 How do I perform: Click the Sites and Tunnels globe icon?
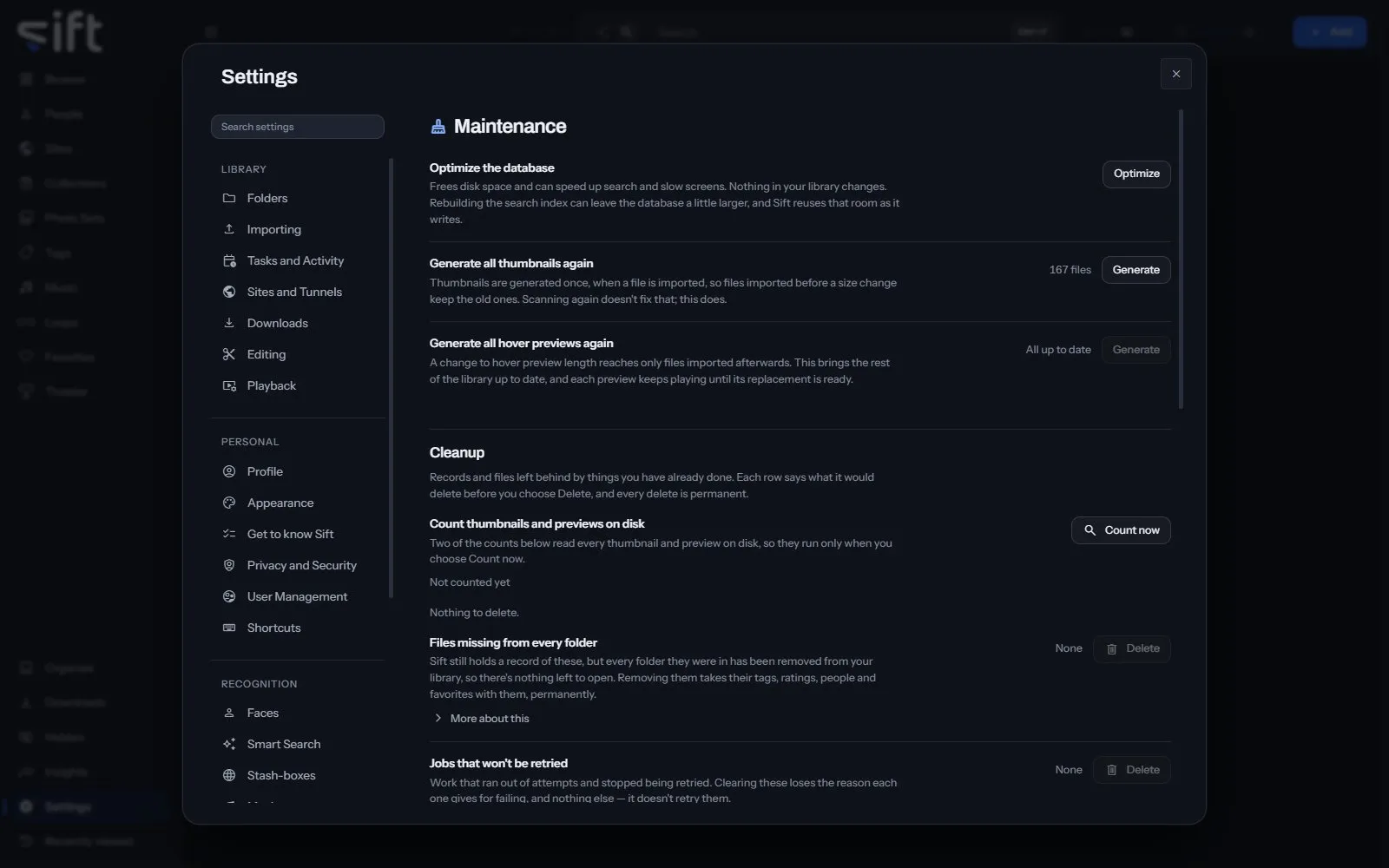point(229,292)
